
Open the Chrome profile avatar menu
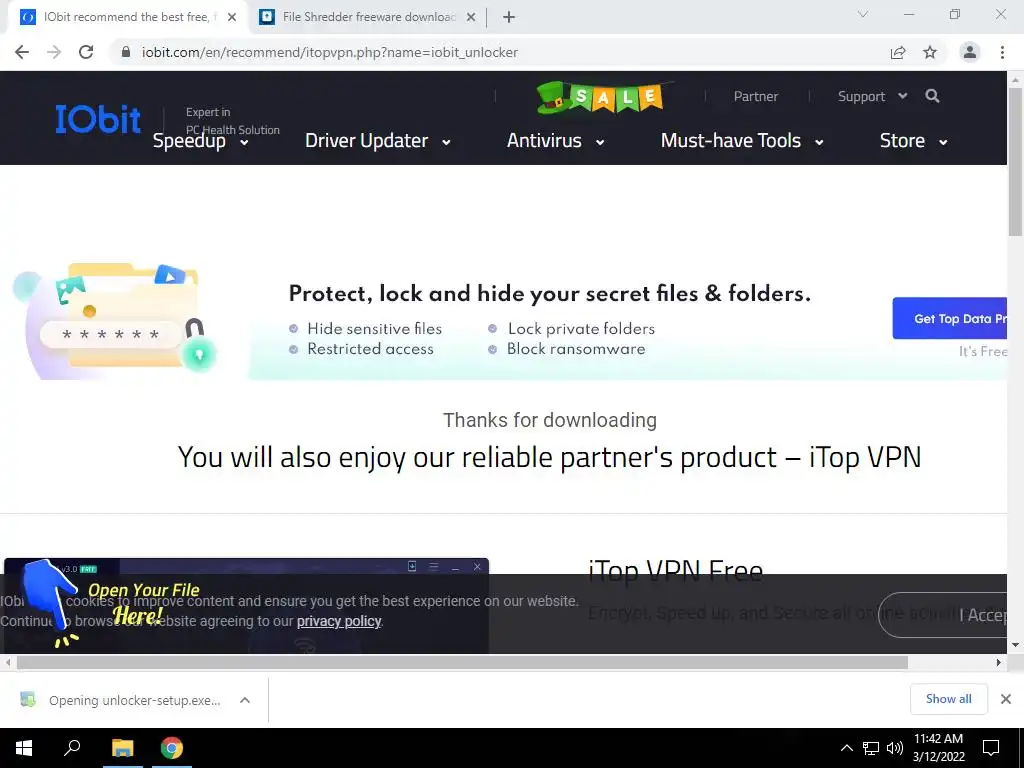[x=970, y=52]
